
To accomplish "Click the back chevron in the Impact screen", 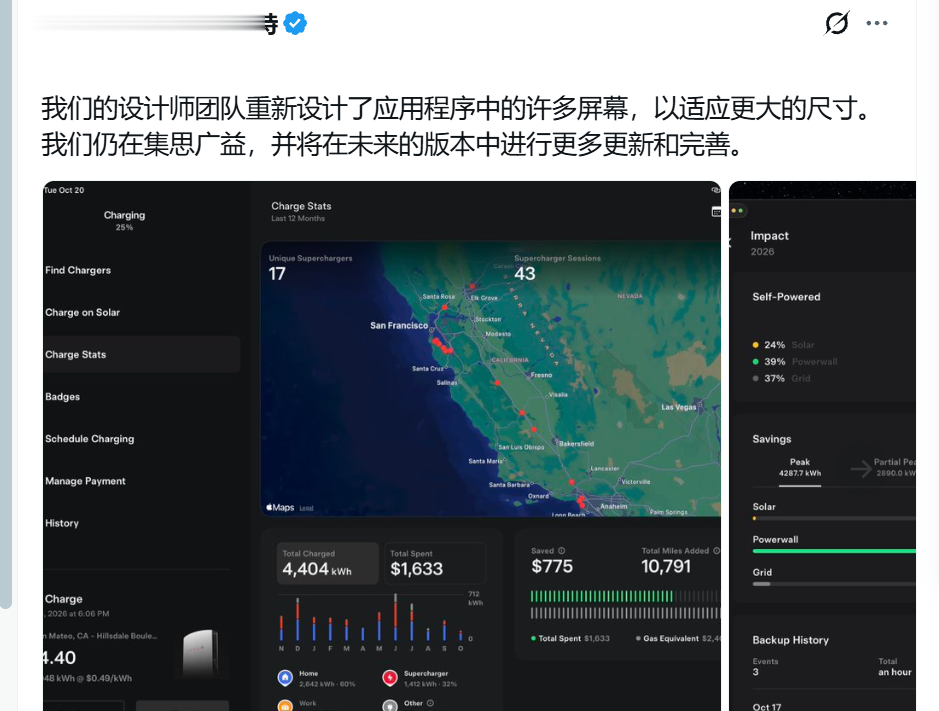I will coord(731,243).
